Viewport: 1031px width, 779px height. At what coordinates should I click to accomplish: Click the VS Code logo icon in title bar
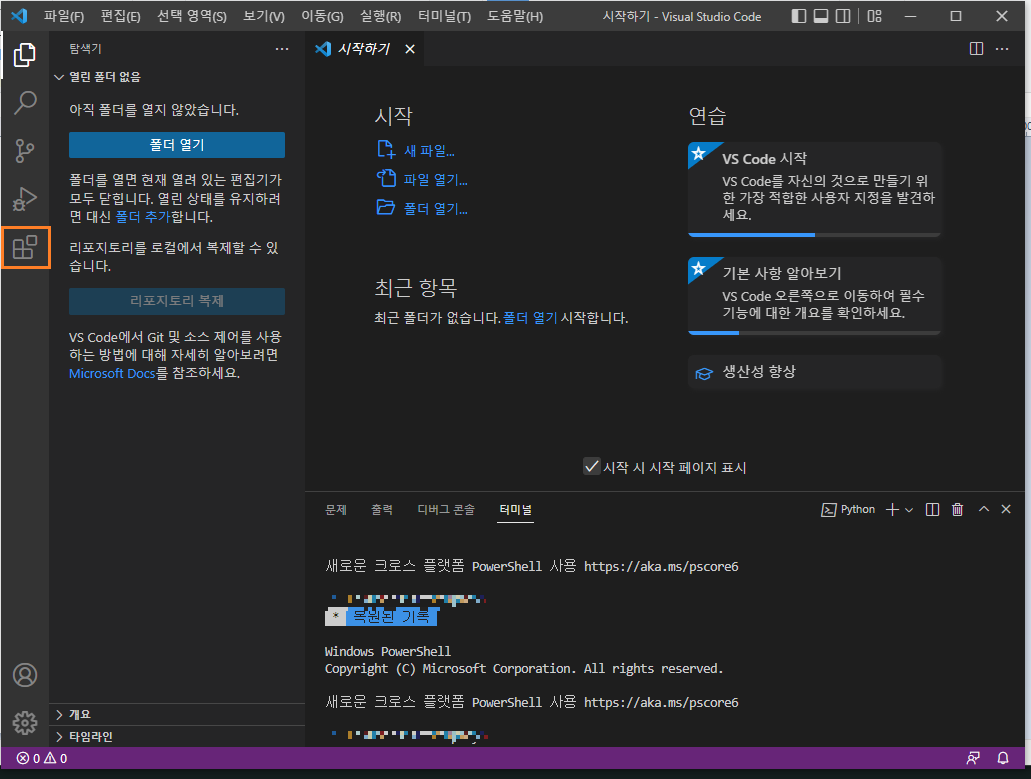pyautogui.click(x=19, y=16)
